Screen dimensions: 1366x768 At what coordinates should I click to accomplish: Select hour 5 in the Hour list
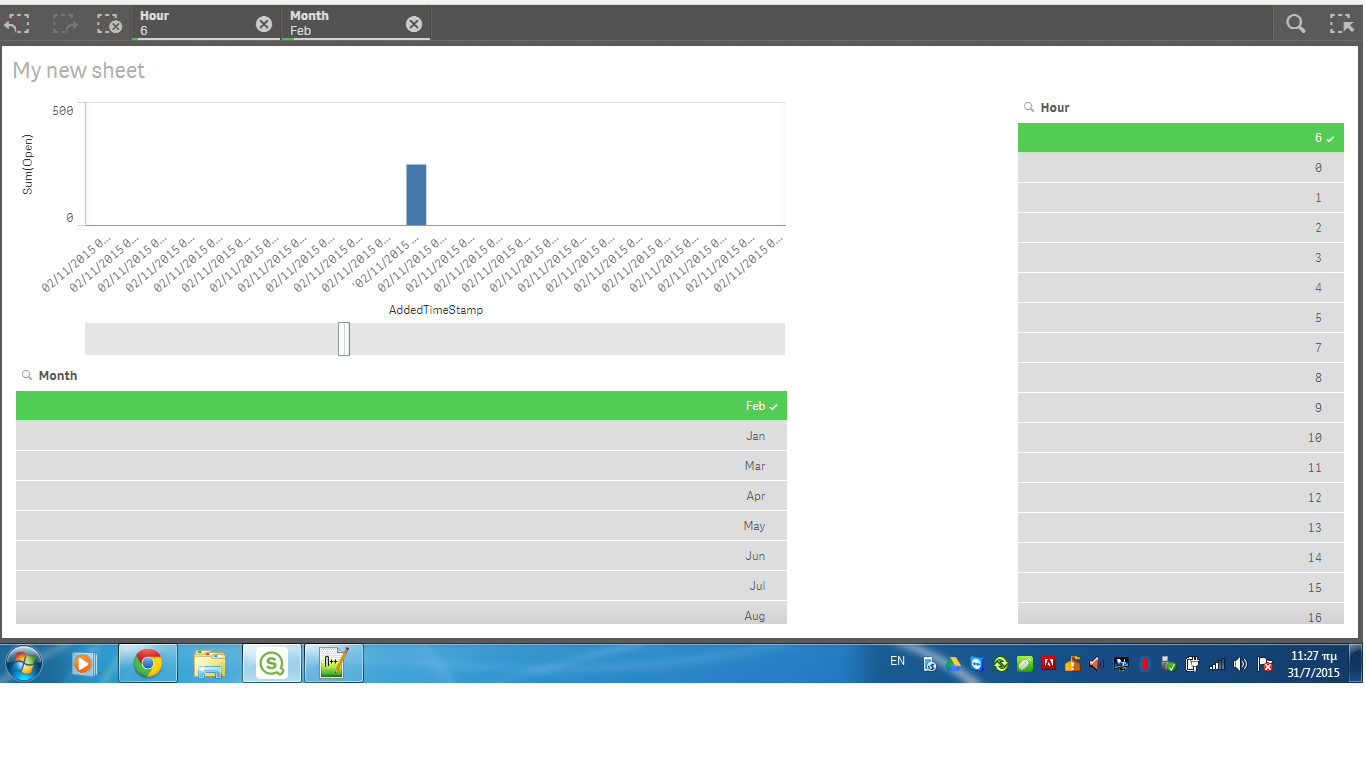tap(1181, 318)
